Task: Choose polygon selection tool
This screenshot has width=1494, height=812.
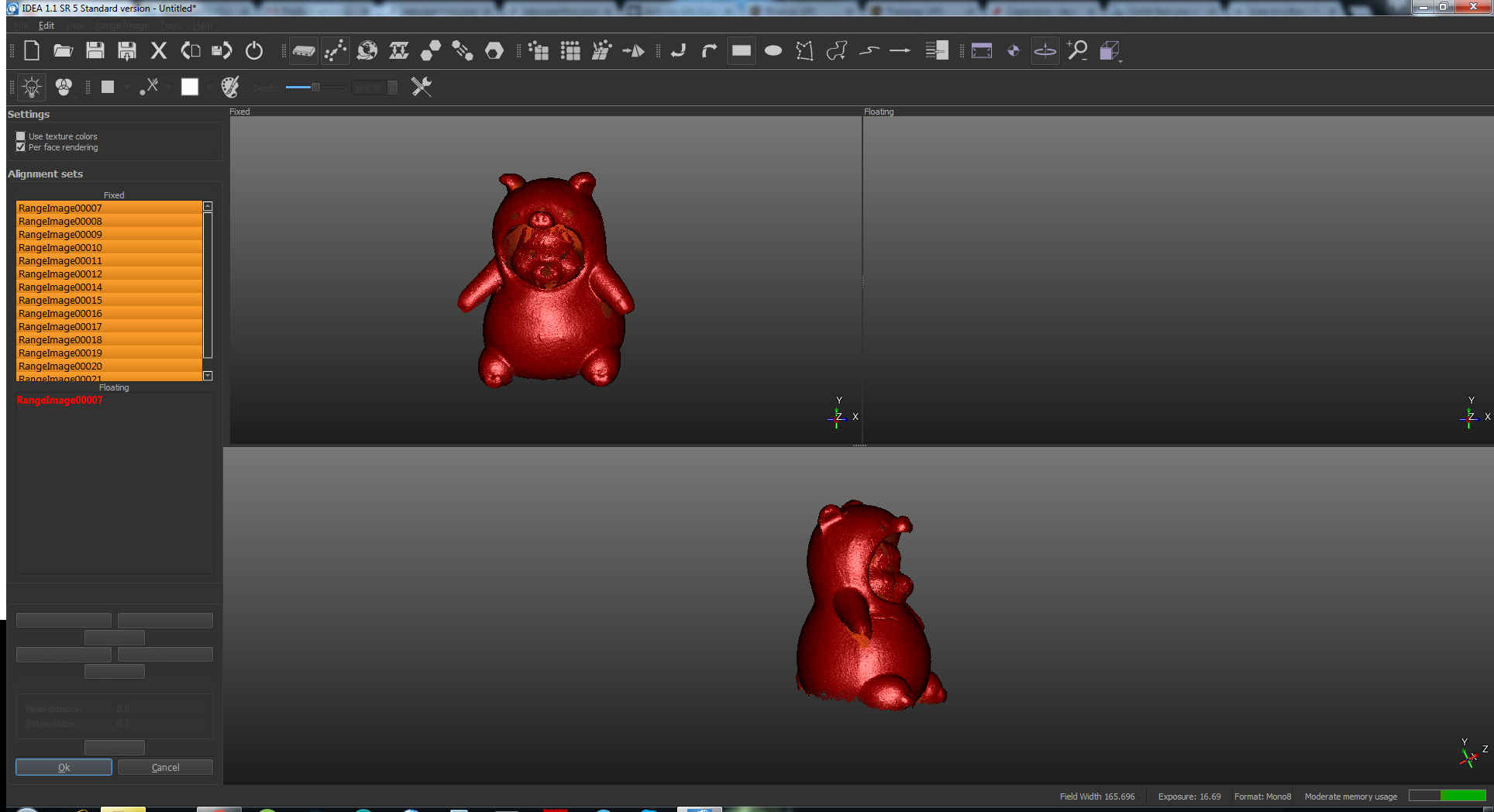Action: pos(805,51)
